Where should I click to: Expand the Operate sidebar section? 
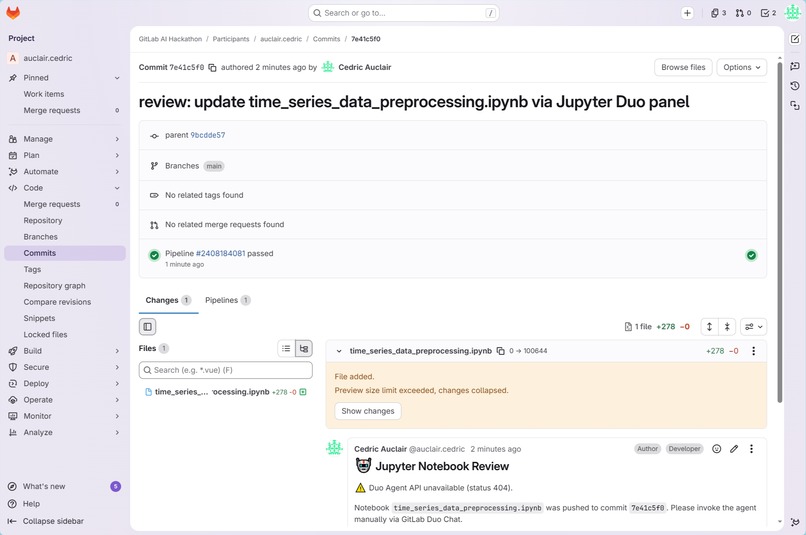point(117,400)
